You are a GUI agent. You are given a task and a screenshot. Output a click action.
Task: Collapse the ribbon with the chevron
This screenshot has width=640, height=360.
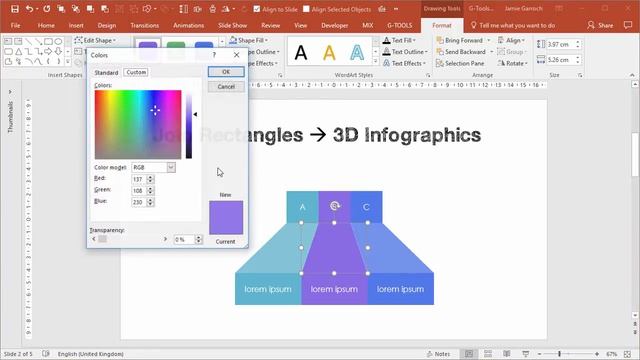tap(632, 75)
